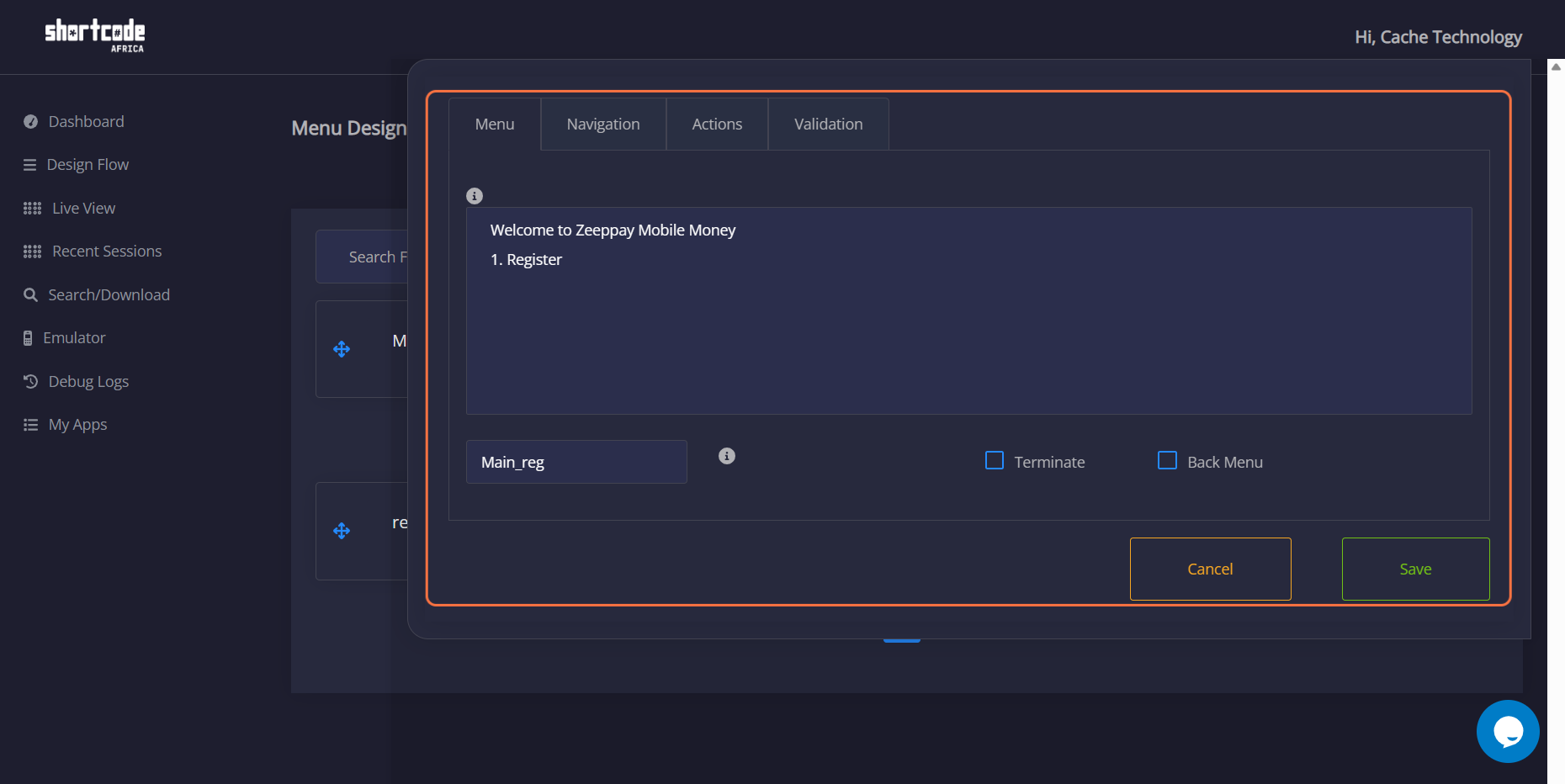Click info icon above menu text area
The width and height of the screenshot is (1565, 784).
coord(475,196)
